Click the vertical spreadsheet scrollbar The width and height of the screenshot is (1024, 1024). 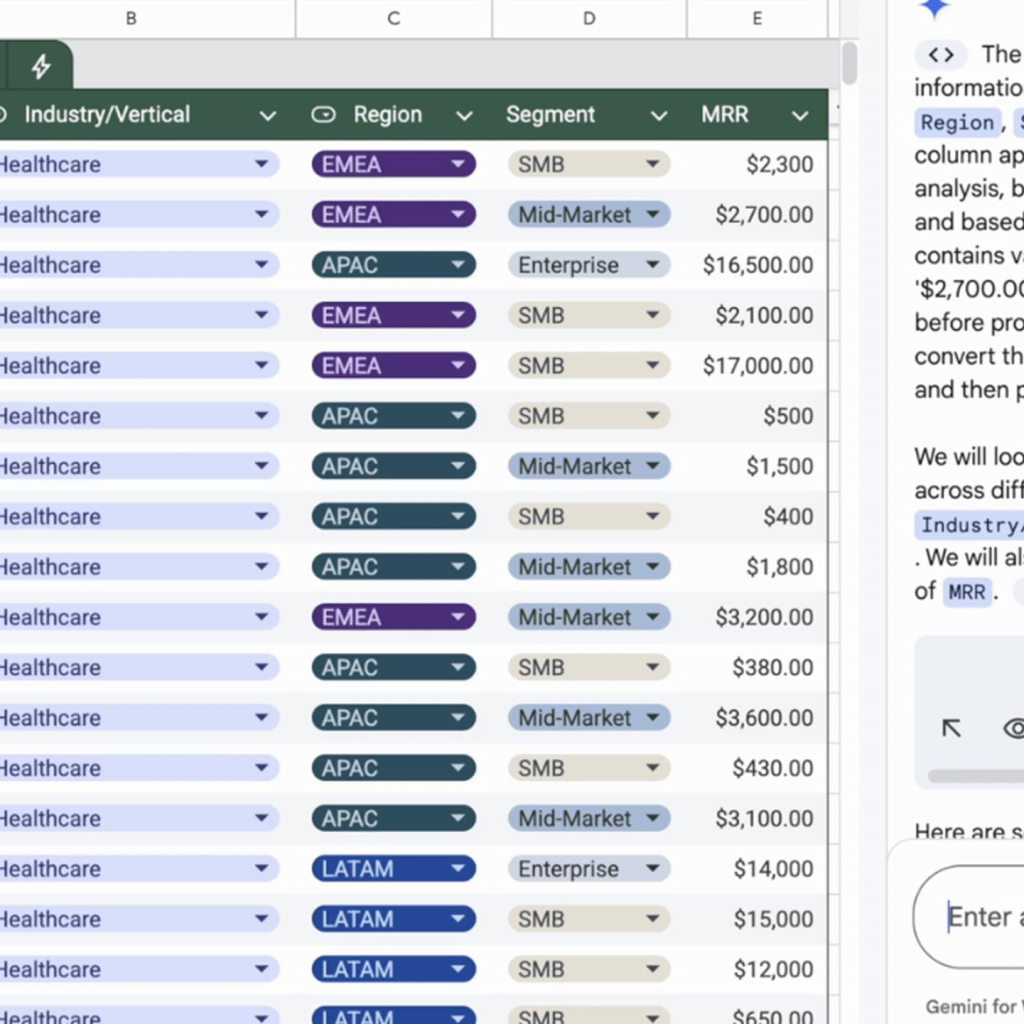(x=851, y=65)
